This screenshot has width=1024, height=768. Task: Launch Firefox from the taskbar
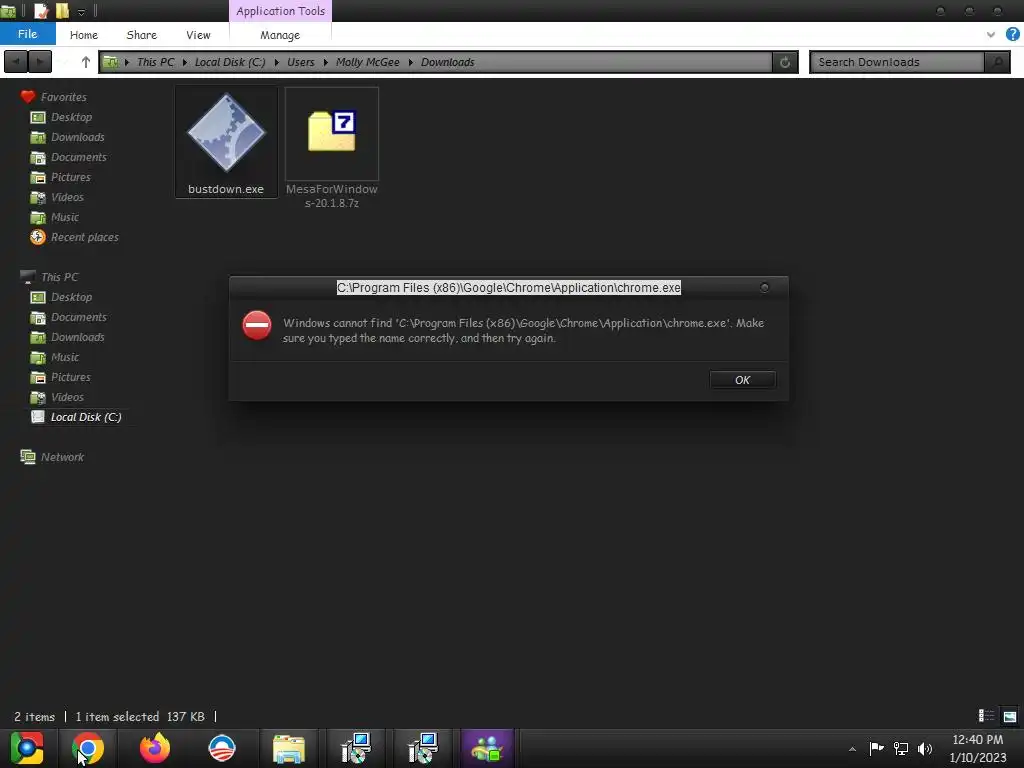[155, 748]
